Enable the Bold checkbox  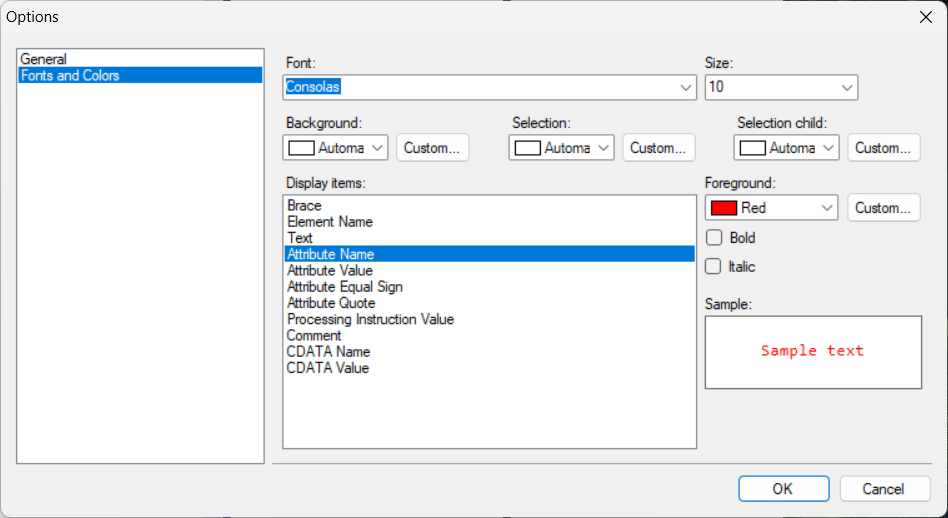pyautogui.click(x=714, y=238)
